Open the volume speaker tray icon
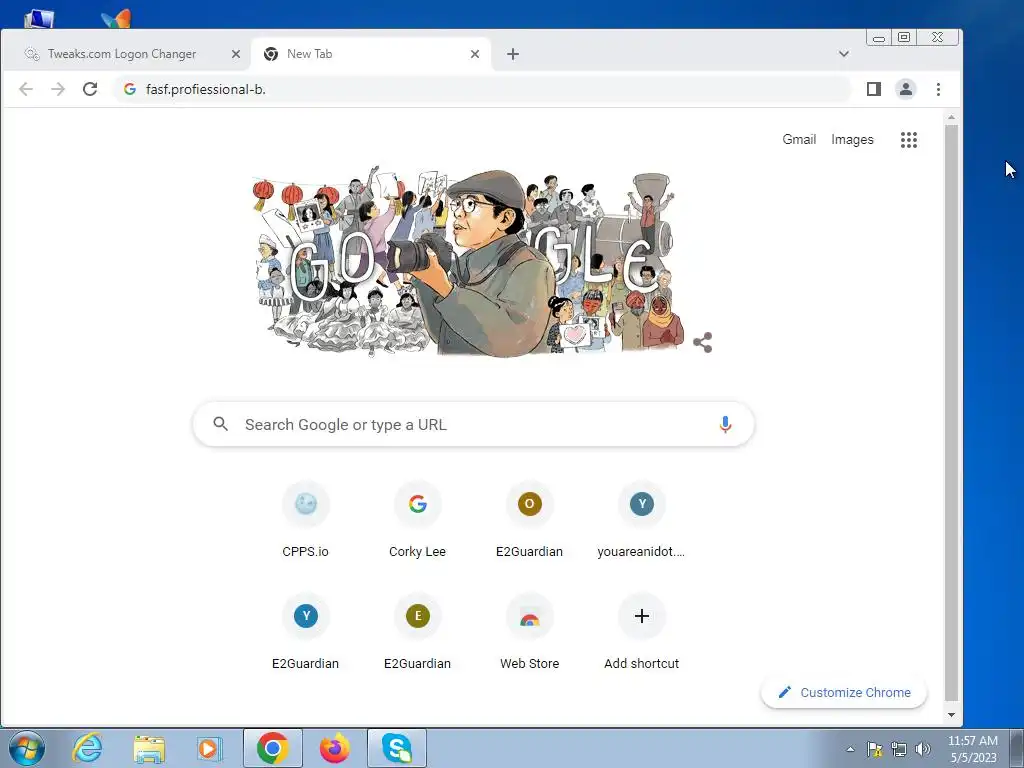Screen dimensions: 1024x768 click(x=923, y=749)
